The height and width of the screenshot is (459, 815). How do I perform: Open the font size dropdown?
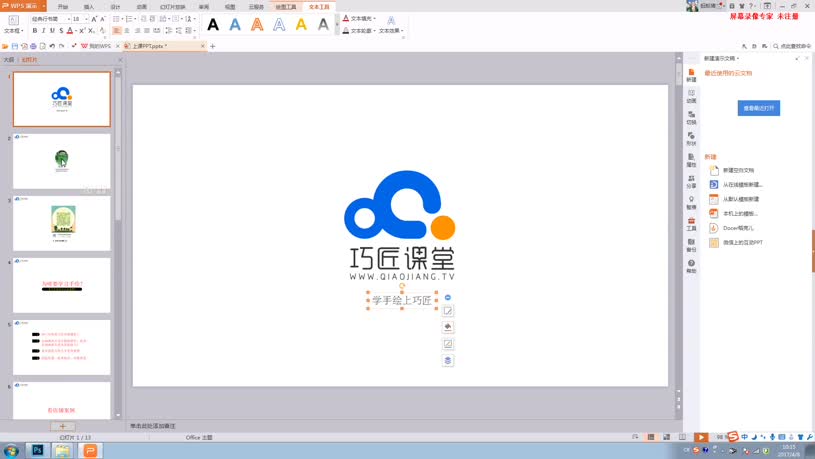pos(86,19)
